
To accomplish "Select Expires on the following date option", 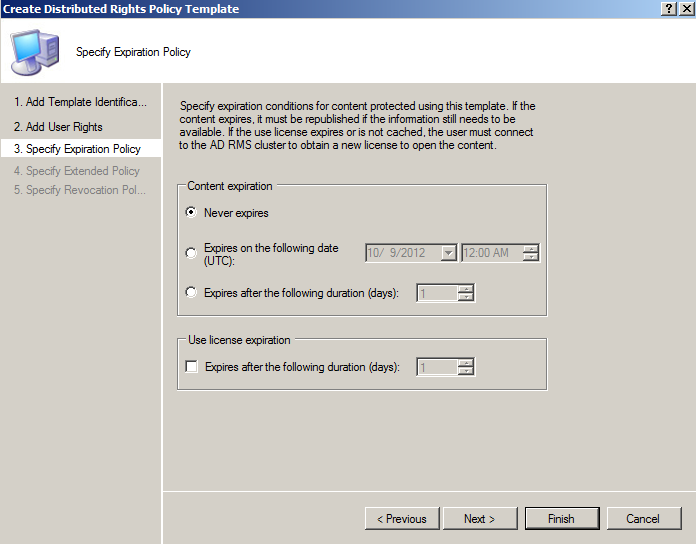I will coord(191,253).
